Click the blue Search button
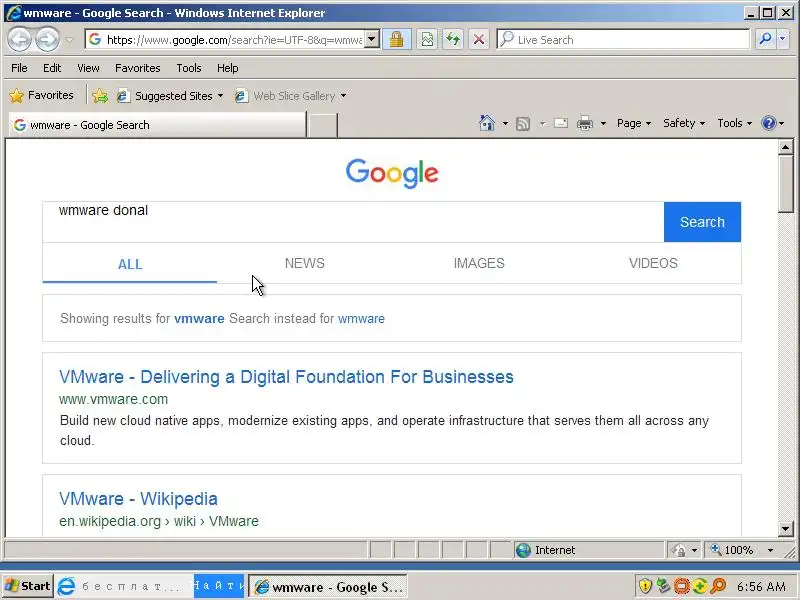The image size is (800, 600). [702, 222]
